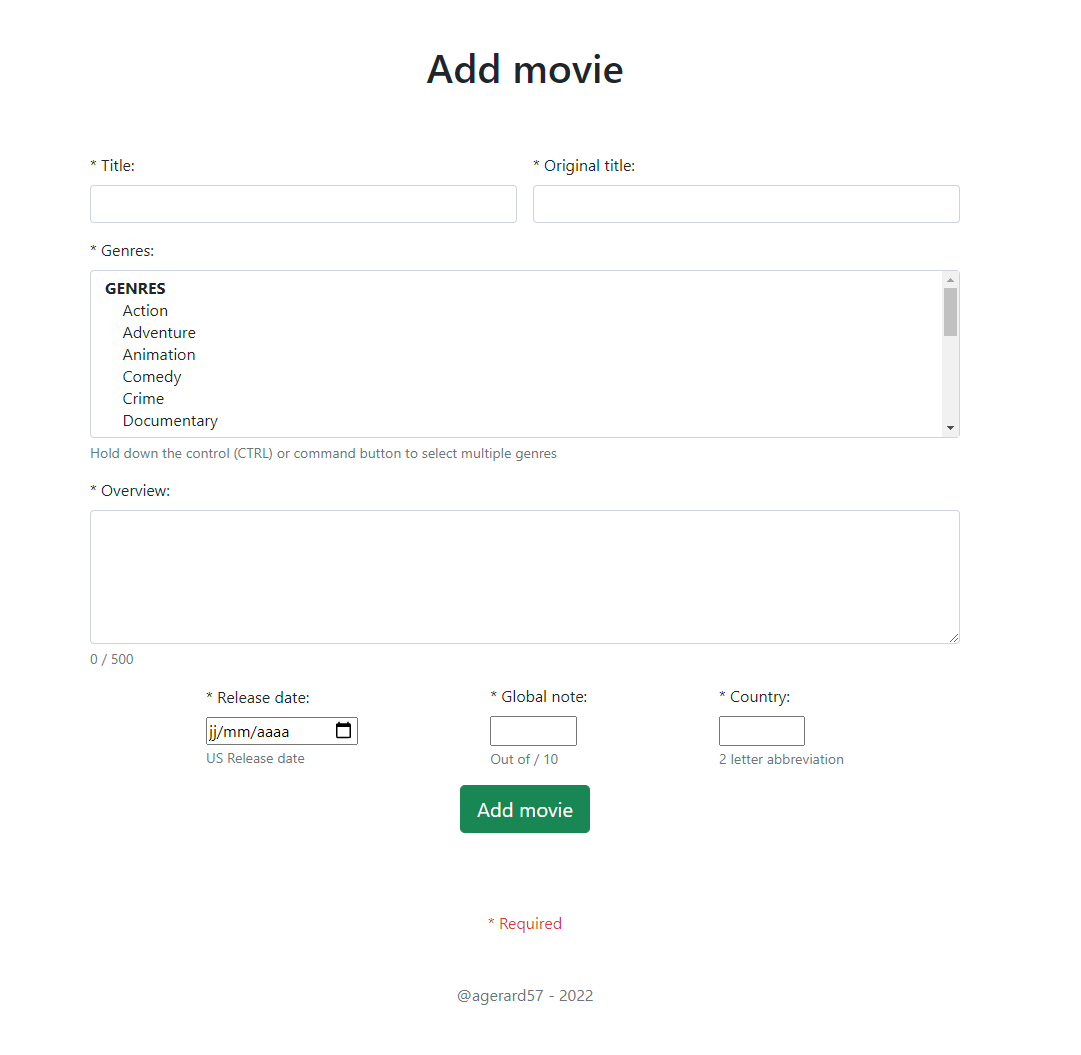Click the GENRES group heading in list
This screenshot has width=1081, height=1055.
[135, 289]
